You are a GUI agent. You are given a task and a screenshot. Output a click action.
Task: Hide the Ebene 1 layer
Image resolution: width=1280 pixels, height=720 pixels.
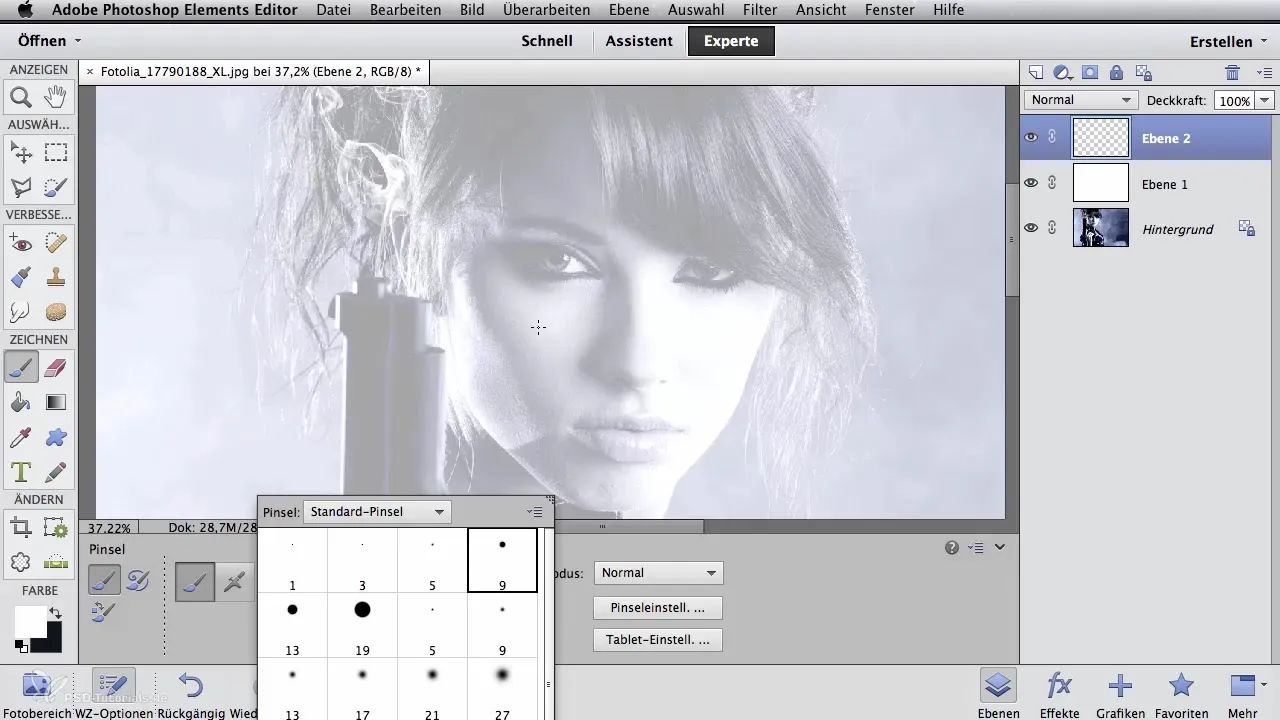[1031, 183]
